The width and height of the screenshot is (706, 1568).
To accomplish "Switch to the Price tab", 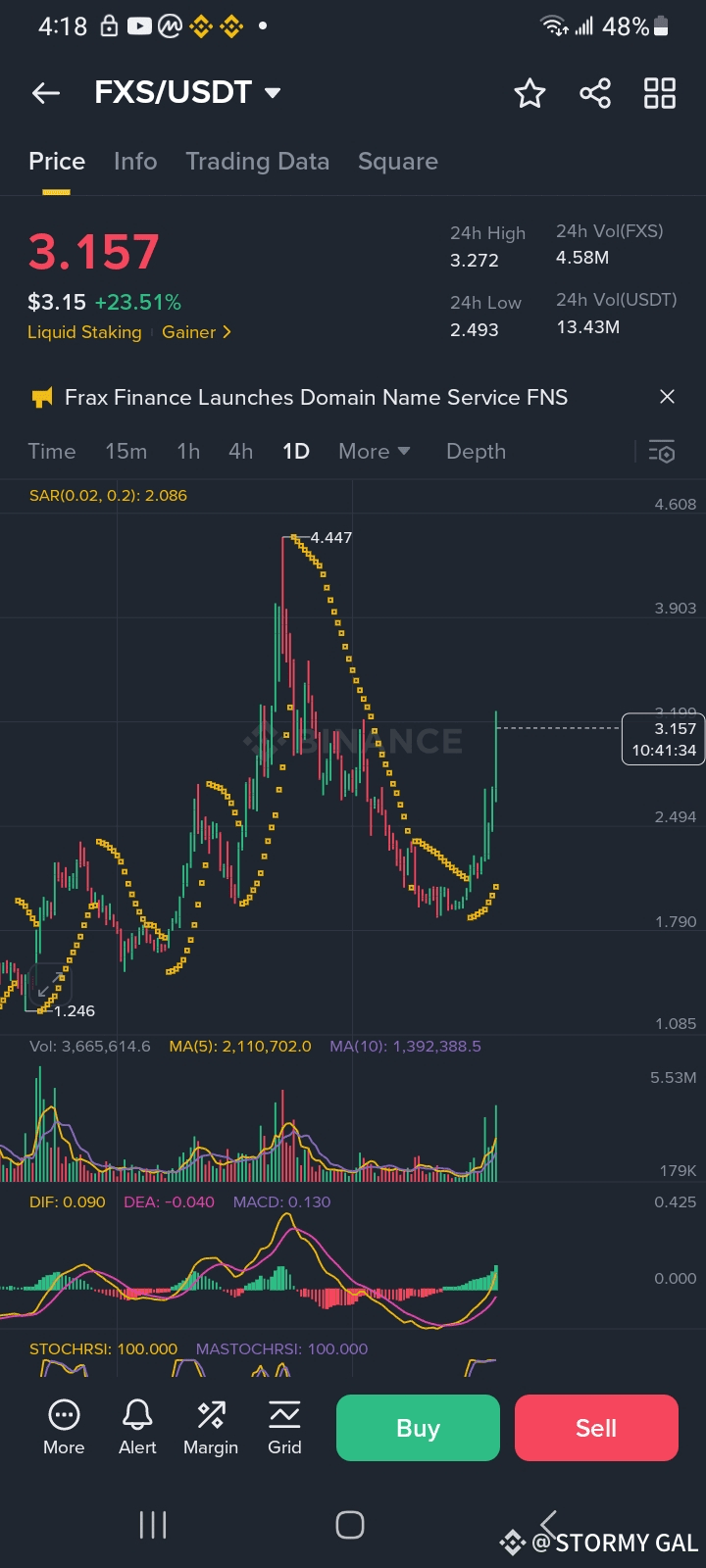I will tap(57, 162).
